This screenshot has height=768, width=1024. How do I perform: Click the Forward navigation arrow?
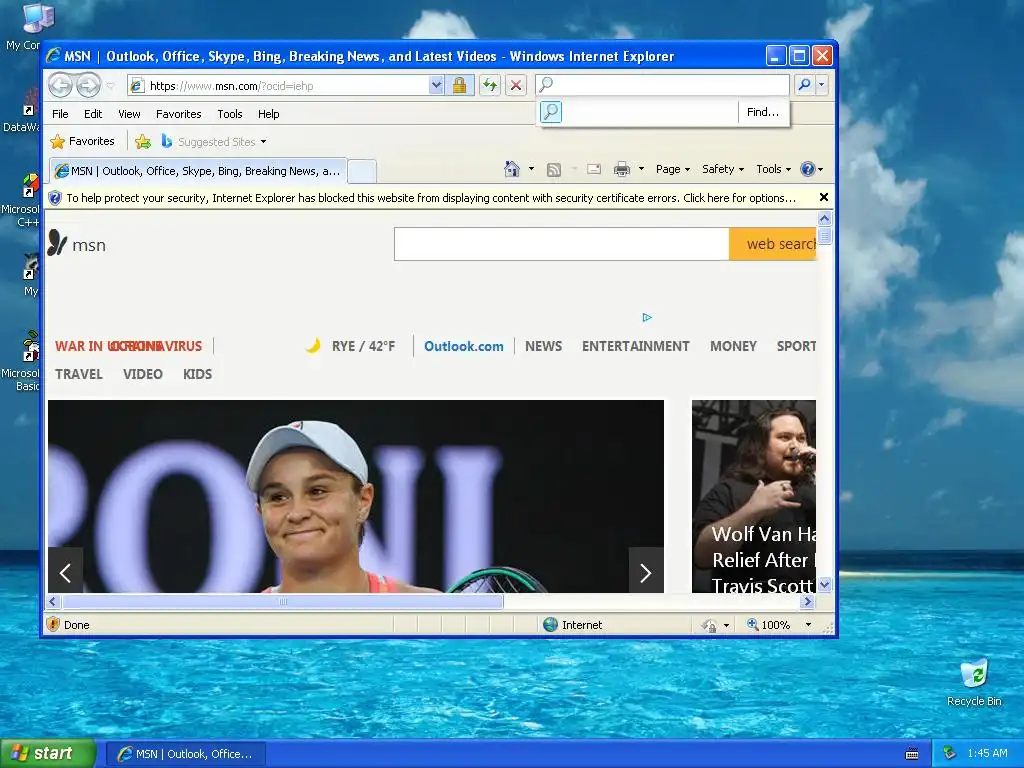point(88,85)
